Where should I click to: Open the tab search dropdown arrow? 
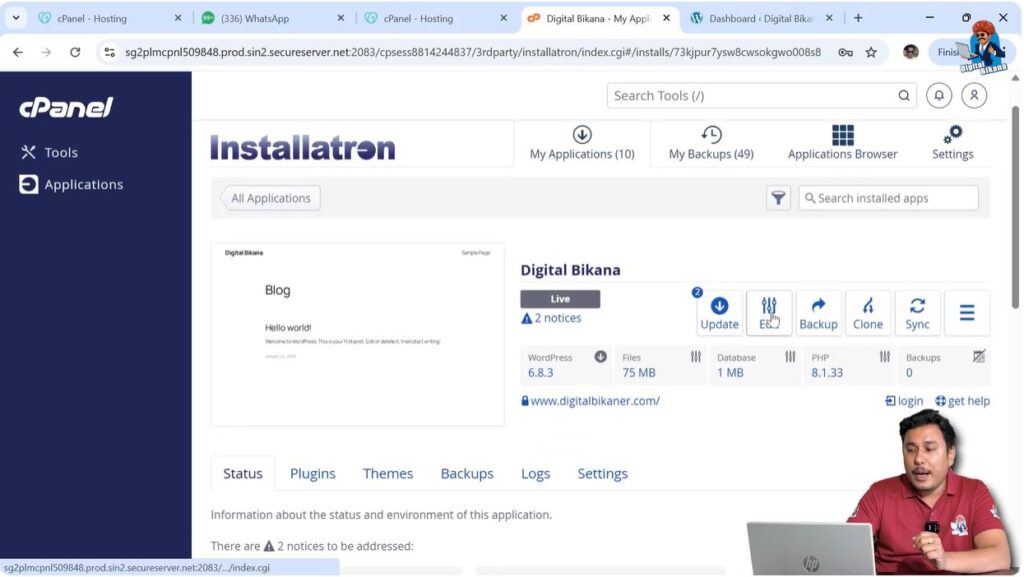(x=16, y=18)
